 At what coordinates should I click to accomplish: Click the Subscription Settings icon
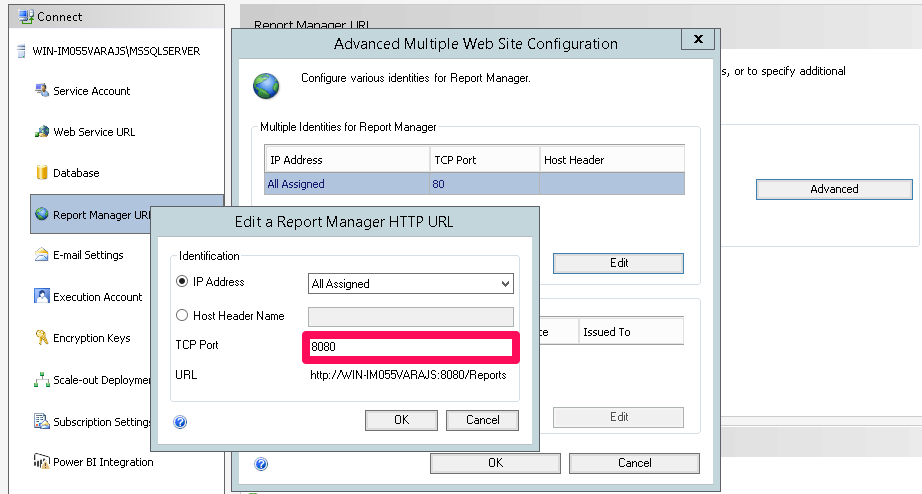point(41,421)
